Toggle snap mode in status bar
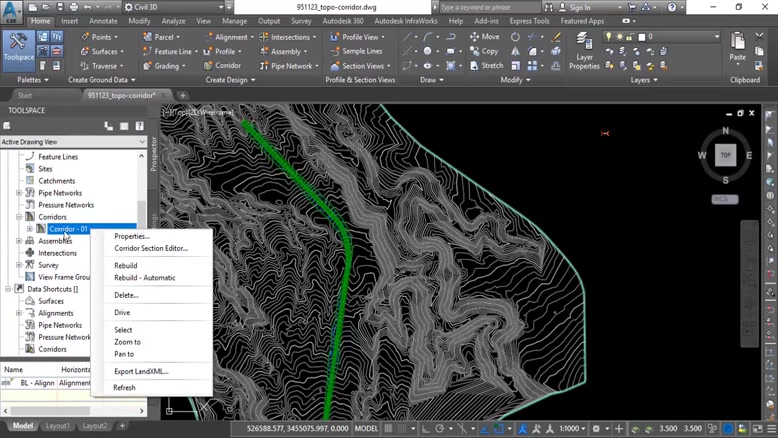778x438 pixels. click(x=402, y=429)
